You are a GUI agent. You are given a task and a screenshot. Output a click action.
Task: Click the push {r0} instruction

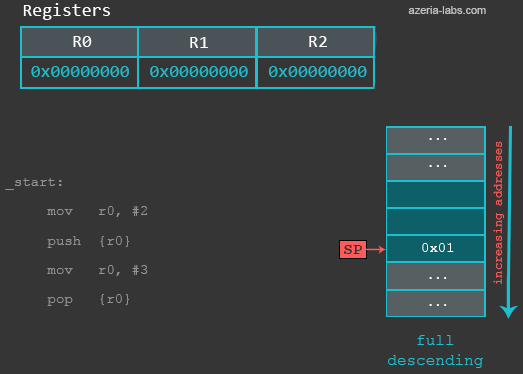(x=88, y=241)
